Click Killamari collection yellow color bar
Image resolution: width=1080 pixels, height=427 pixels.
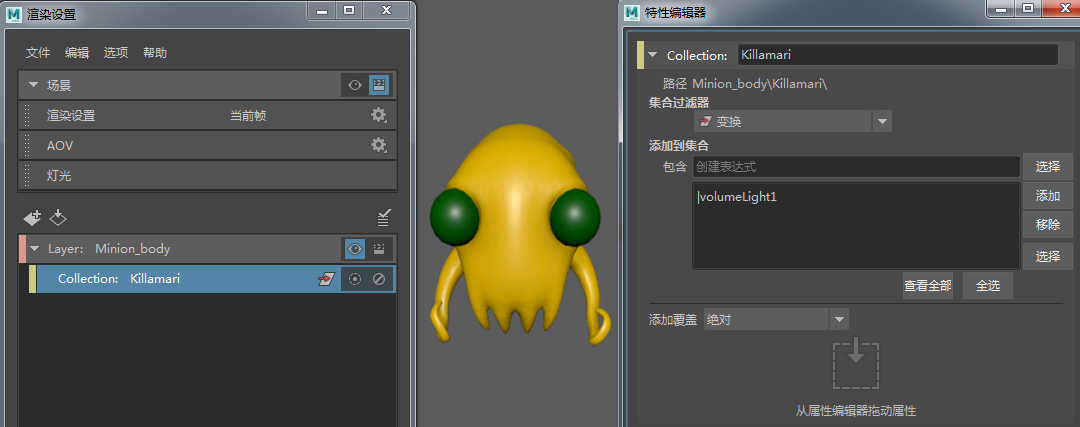pos(32,280)
